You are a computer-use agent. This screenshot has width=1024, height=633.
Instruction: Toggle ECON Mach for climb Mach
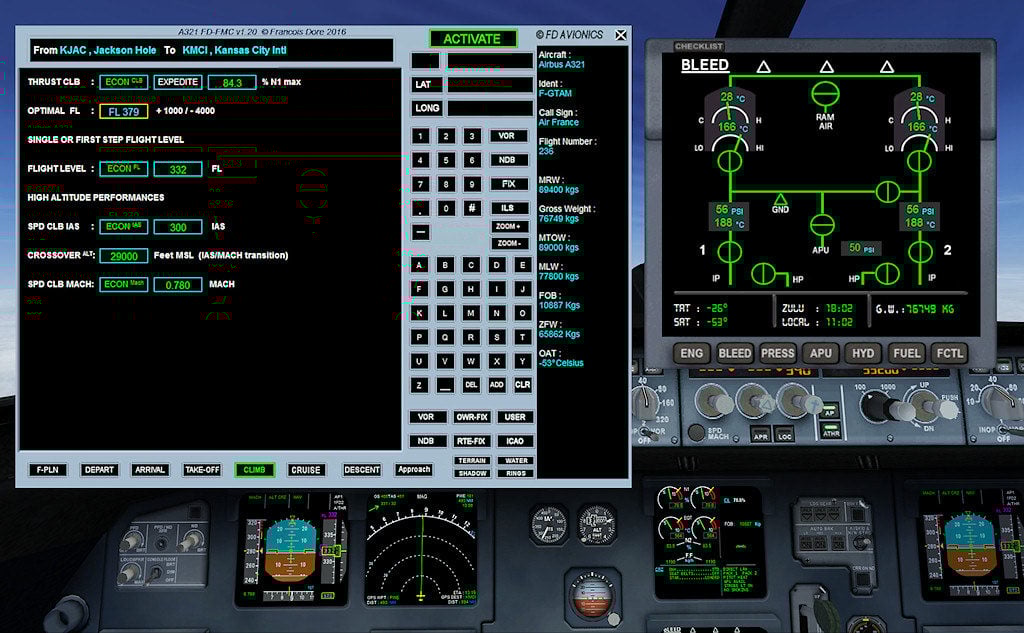123,285
